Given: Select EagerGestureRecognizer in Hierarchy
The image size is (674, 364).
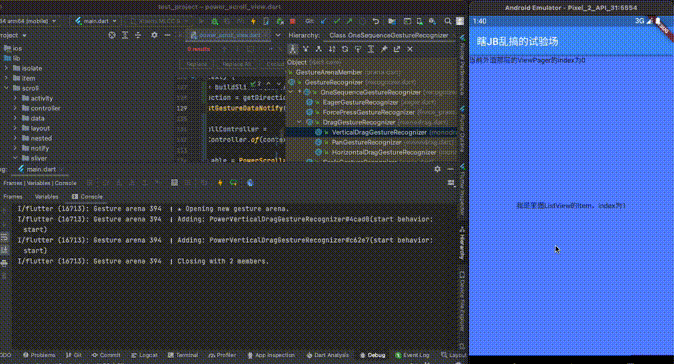Looking at the screenshot, I should click(x=360, y=102).
